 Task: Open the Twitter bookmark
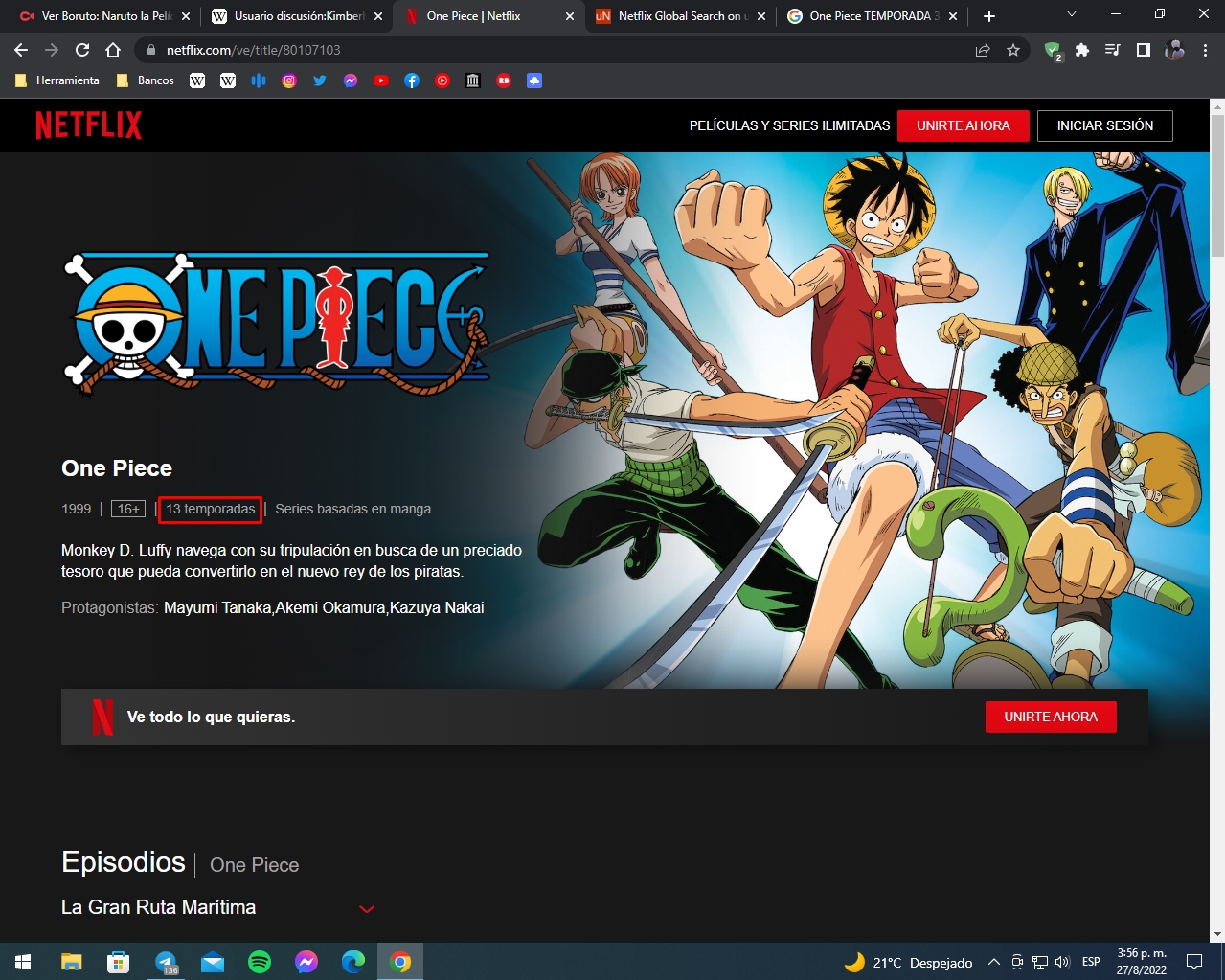click(x=320, y=80)
